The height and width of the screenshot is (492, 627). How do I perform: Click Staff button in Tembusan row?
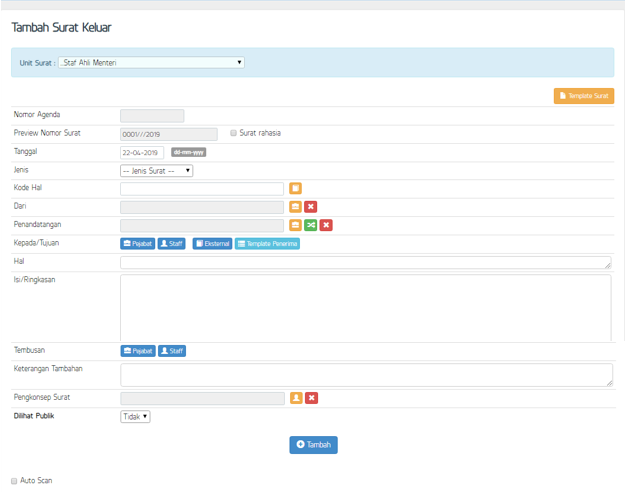172,351
